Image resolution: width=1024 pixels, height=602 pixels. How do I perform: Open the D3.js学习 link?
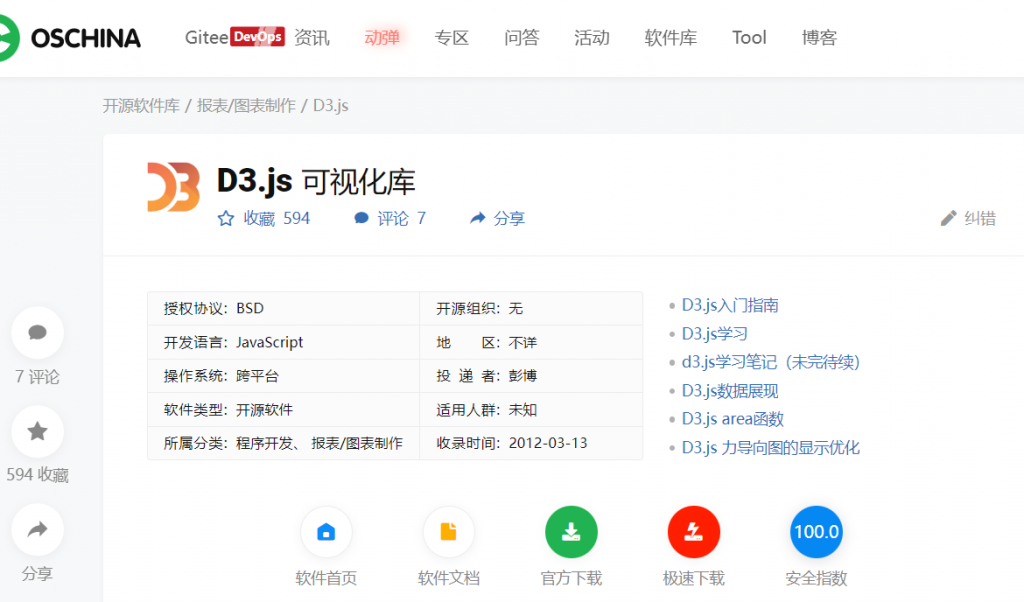coord(714,334)
